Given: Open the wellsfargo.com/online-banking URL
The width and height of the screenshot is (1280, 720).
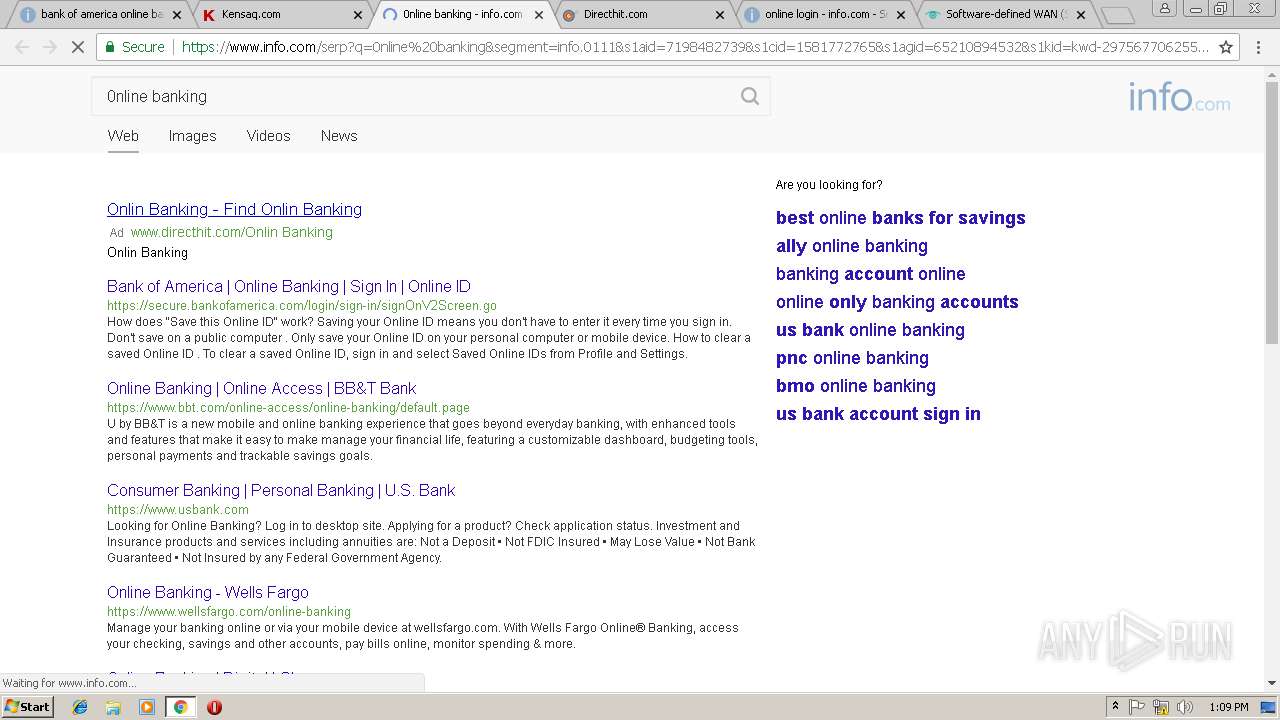Looking at the screenshot, I should 229,612.
